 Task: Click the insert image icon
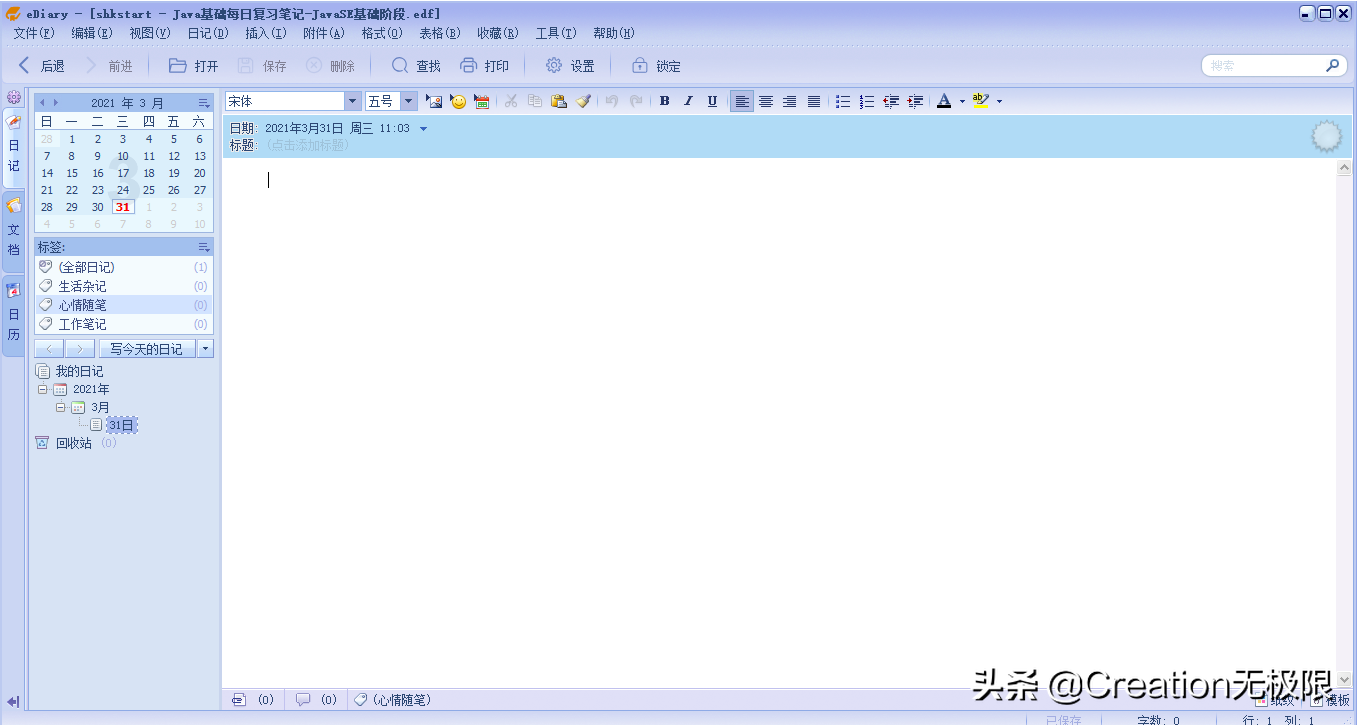434,100
